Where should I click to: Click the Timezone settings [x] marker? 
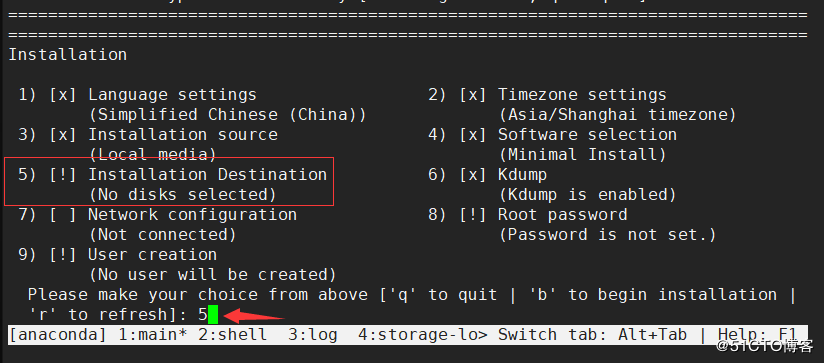(x=473, y=95)
